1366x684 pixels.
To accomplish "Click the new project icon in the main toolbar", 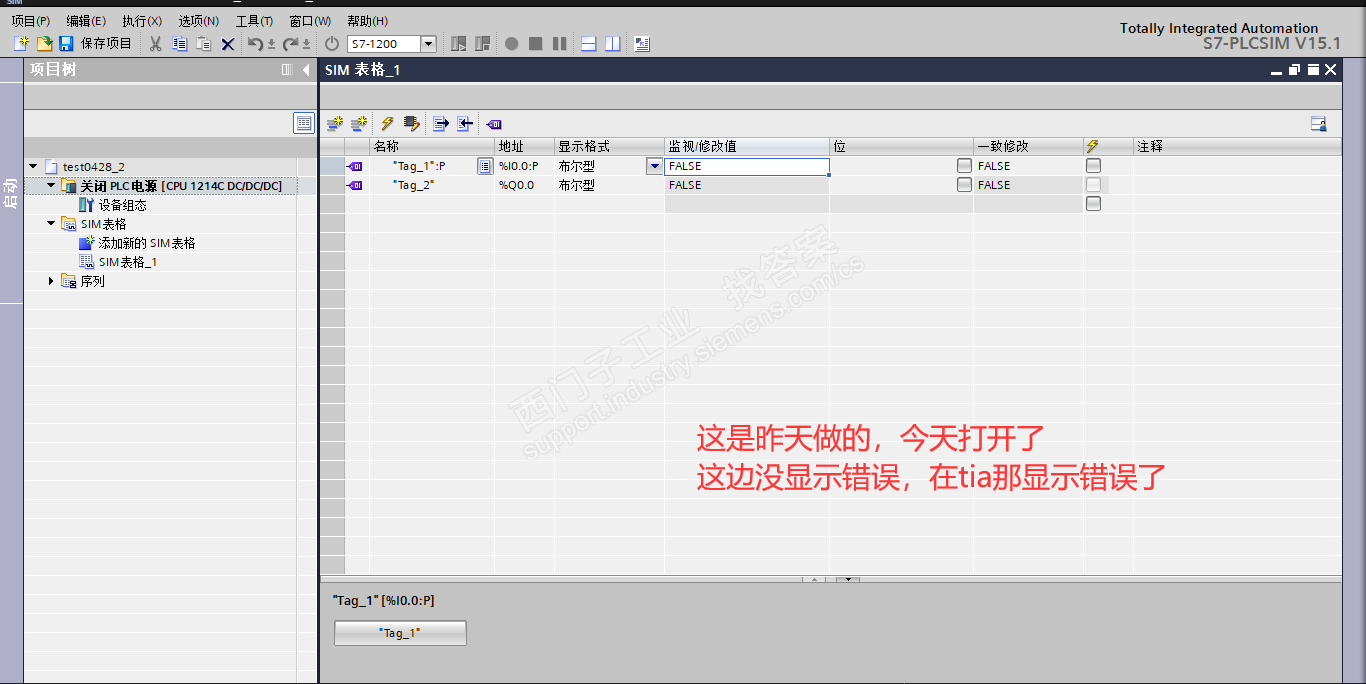I will (22, 43).
